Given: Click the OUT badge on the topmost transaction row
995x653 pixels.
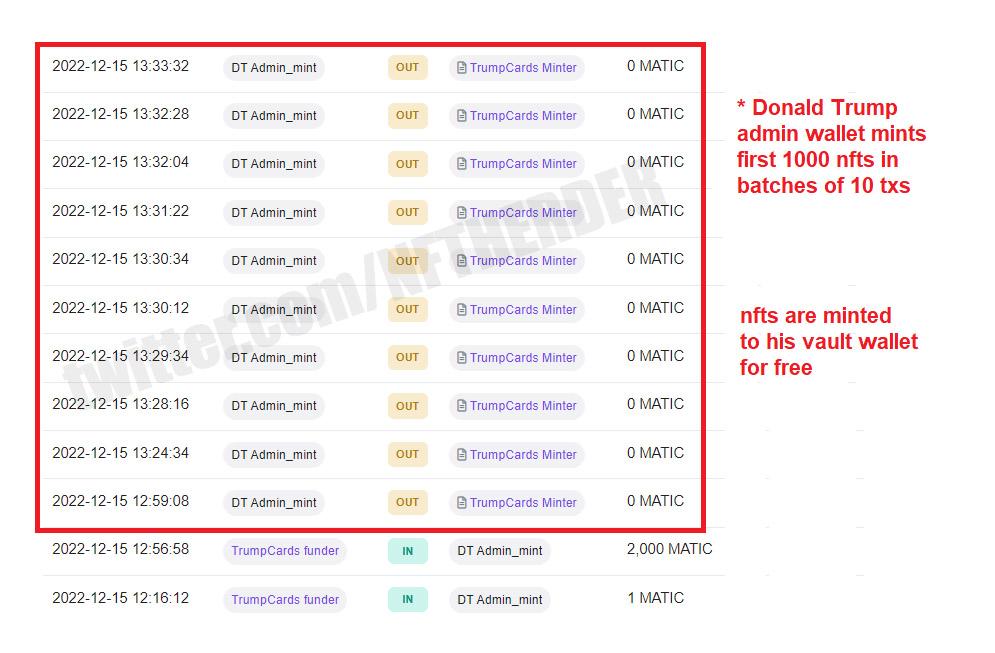Looking at the screenshot, I should (407, 68).
